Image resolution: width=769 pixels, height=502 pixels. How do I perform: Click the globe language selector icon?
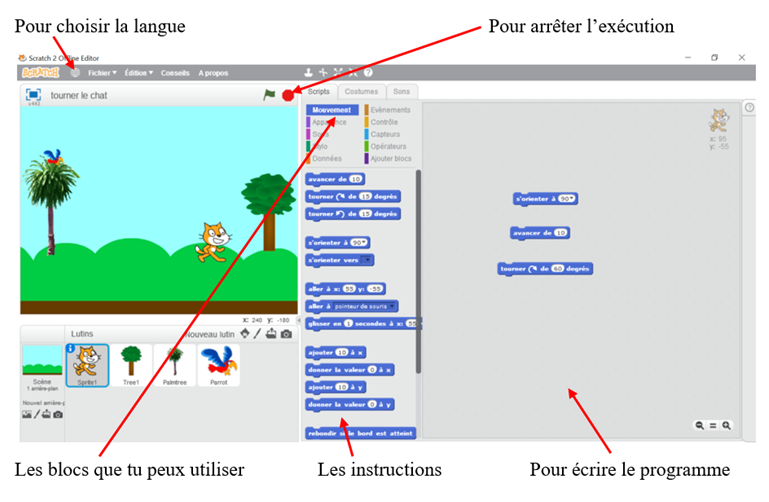[75, 72]
